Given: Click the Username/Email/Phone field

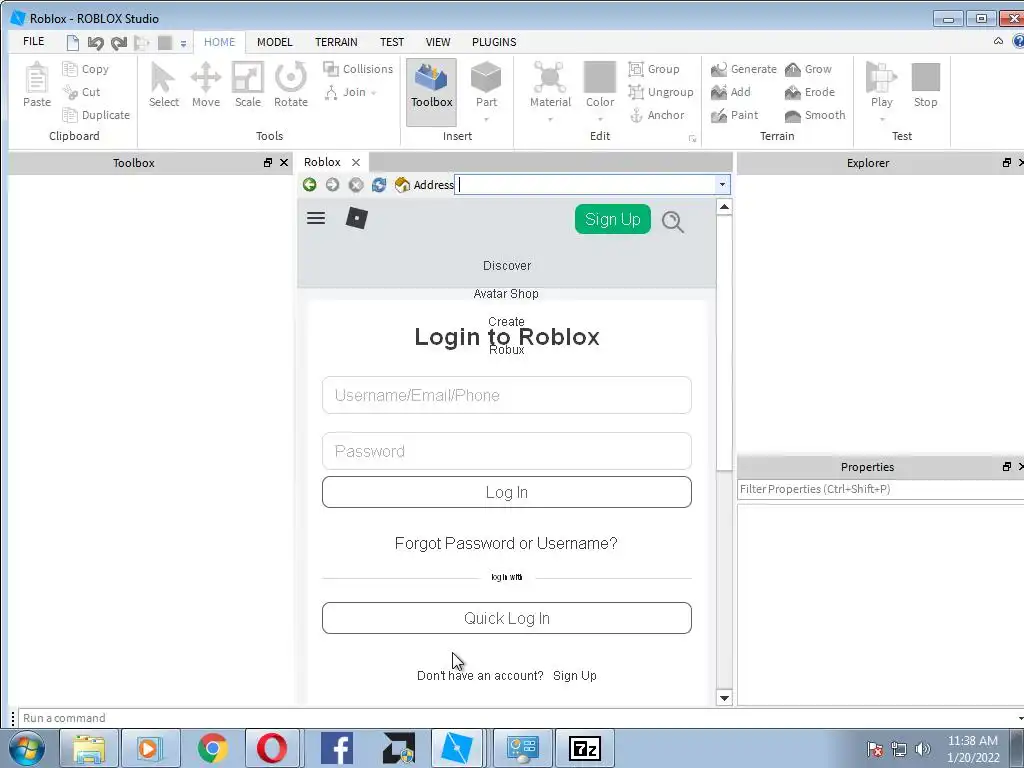Looking at the screenshot, I should [x=507, y=395].
